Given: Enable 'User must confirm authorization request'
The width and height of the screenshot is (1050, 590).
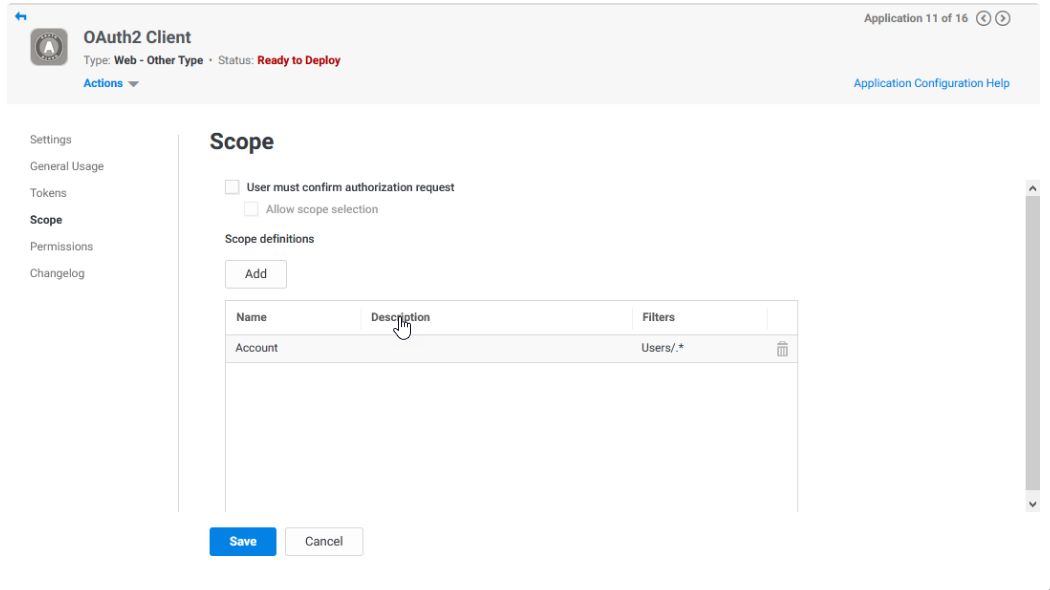Looking at the screenshot, I should (231, 186).
